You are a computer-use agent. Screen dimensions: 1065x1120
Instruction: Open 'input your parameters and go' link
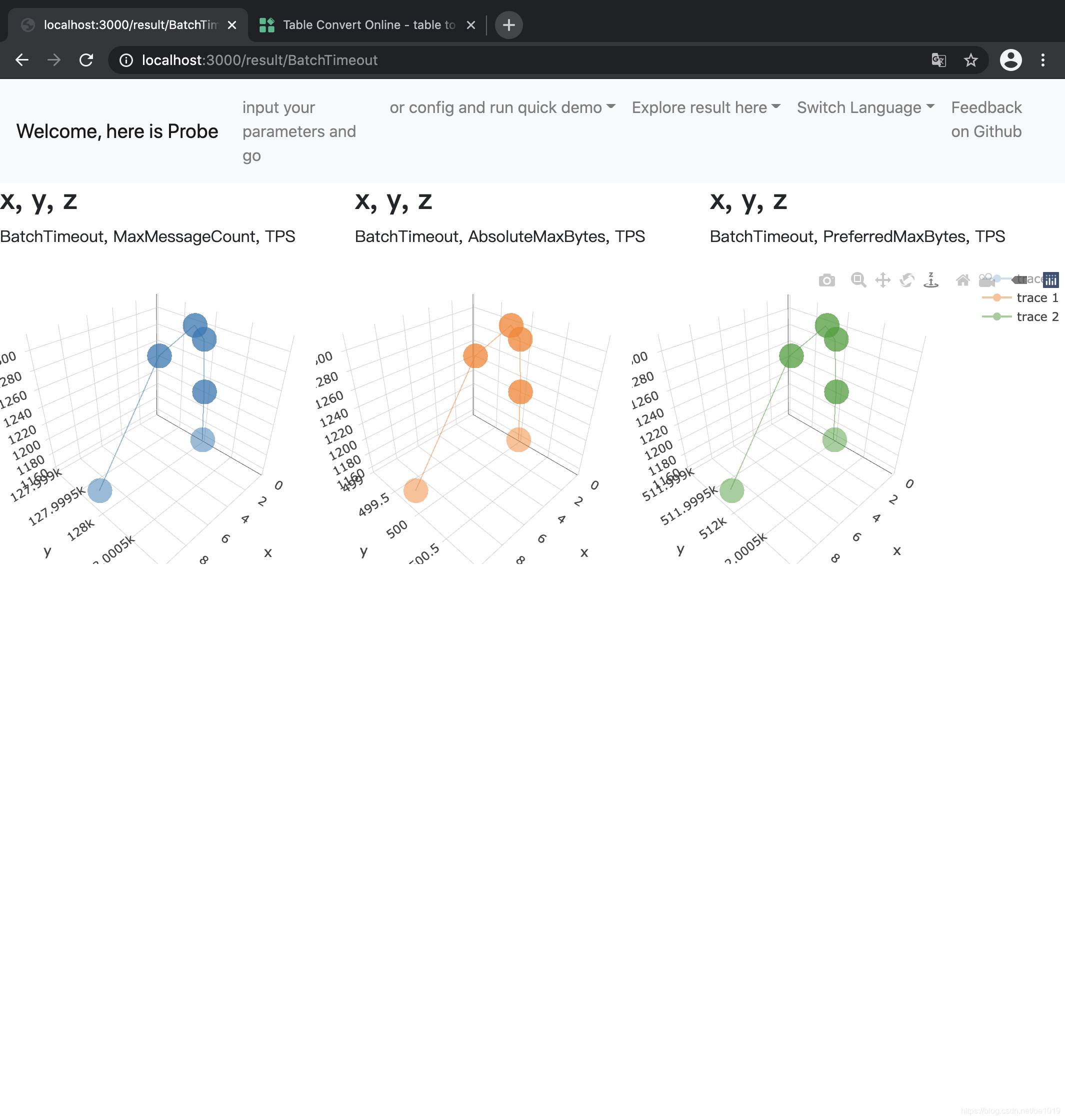point(299,131)
